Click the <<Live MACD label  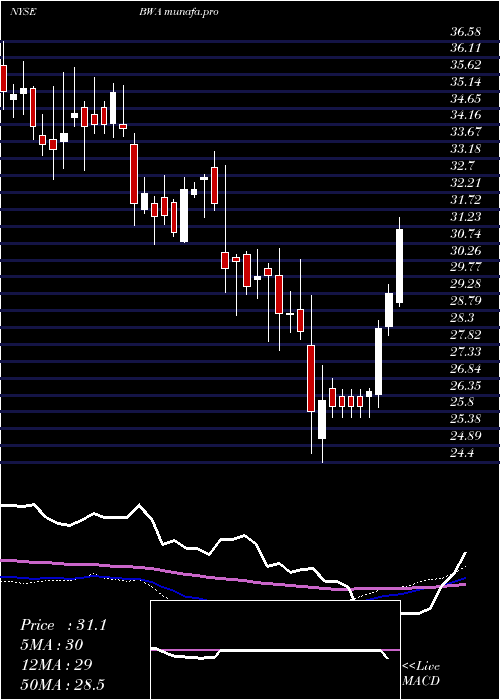coord(421,674)
